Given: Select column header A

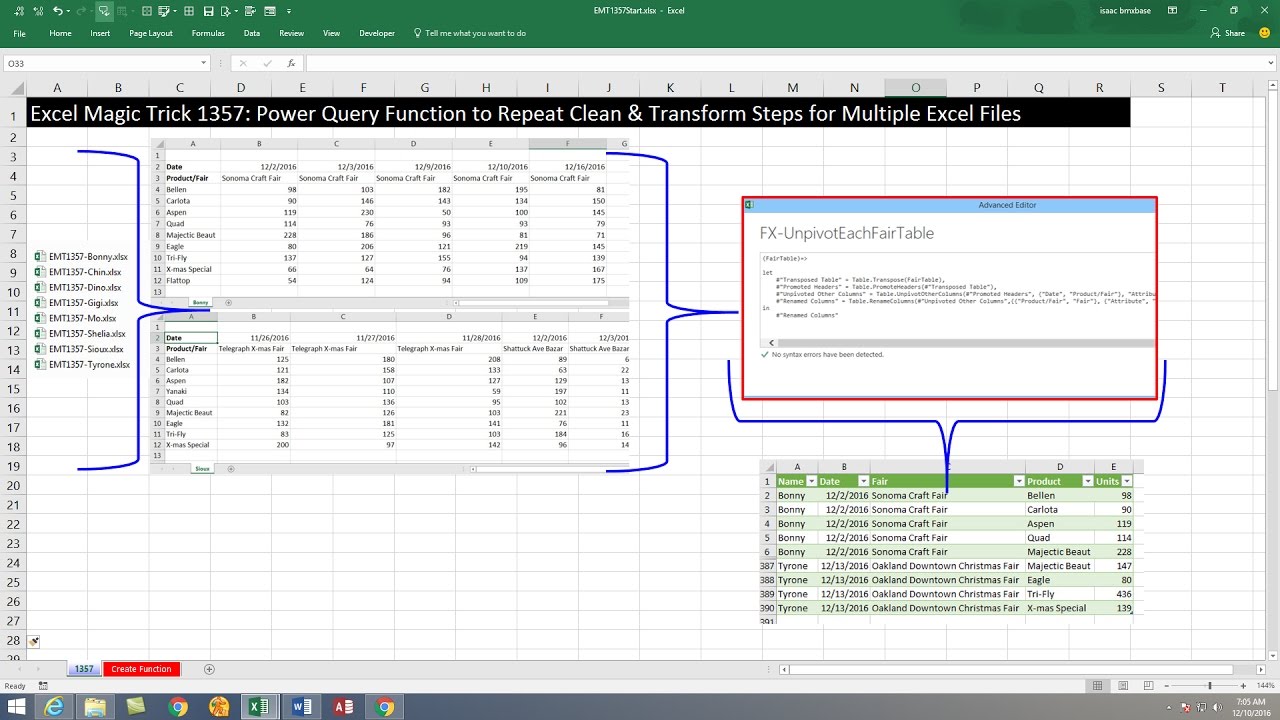Looking at the screenshot, I should point(57,87).
